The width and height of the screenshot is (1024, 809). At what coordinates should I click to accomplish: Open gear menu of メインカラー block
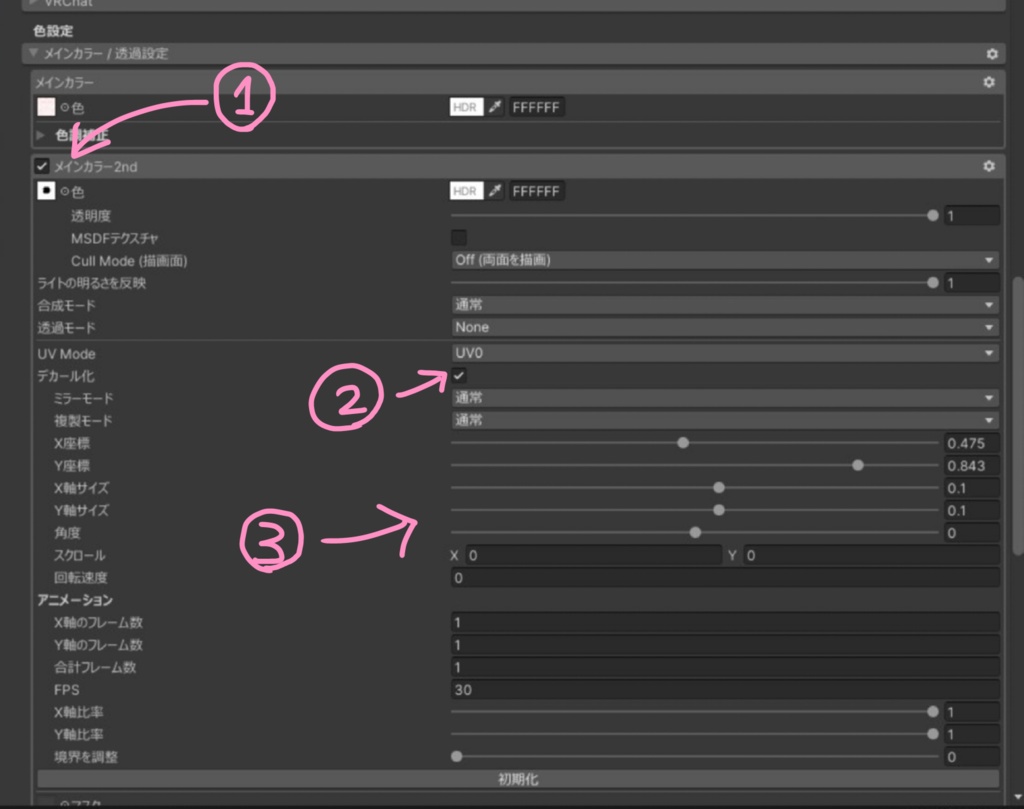click(x=989, y=82)
